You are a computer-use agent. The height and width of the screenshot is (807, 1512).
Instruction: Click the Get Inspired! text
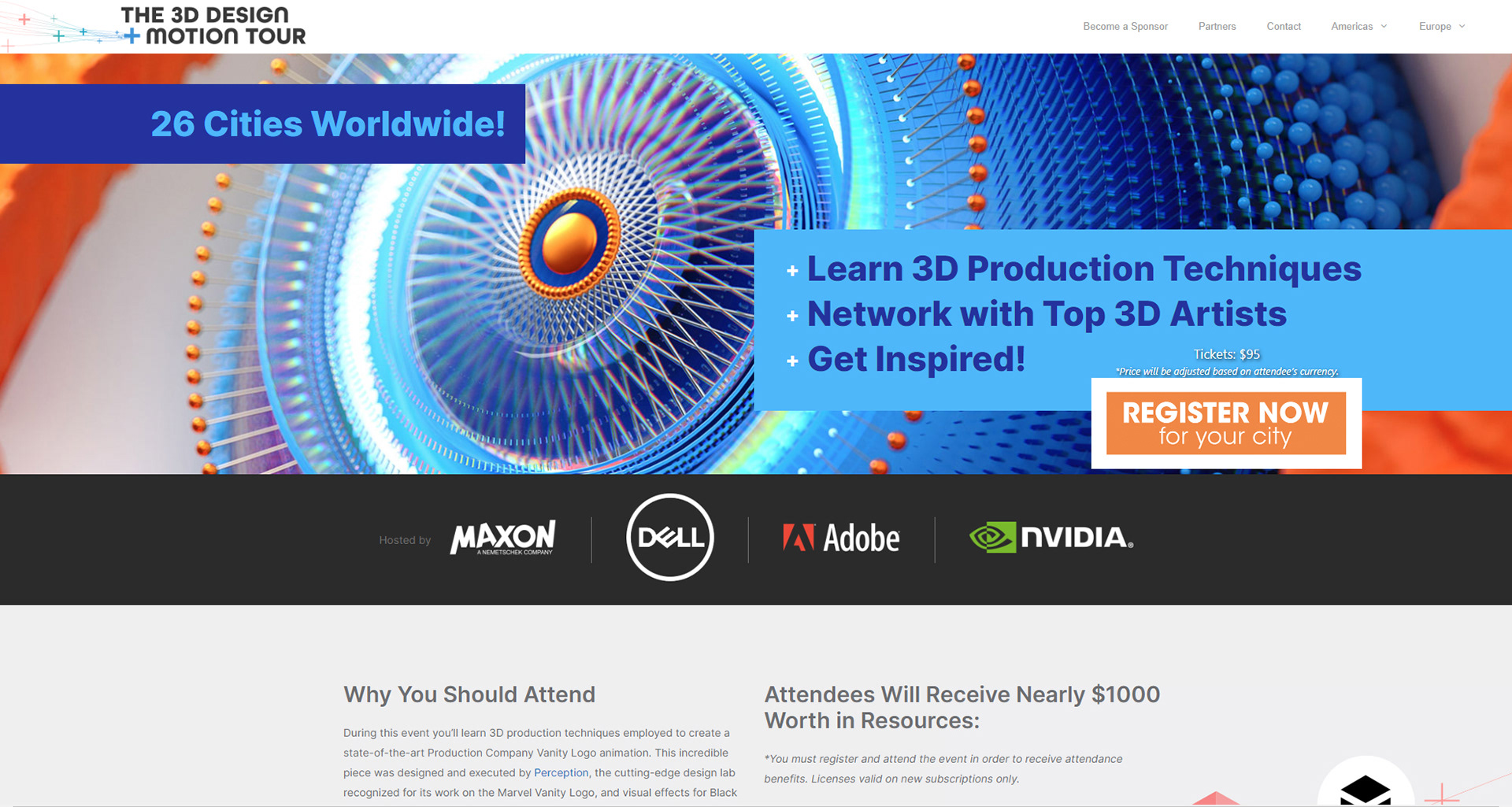(x=916, y=360)
